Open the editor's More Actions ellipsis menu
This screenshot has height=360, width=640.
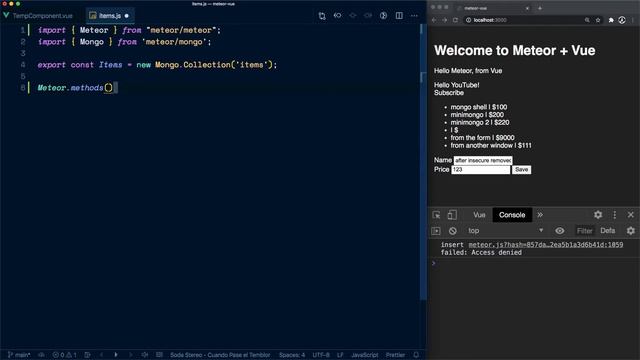coord(414,16)
